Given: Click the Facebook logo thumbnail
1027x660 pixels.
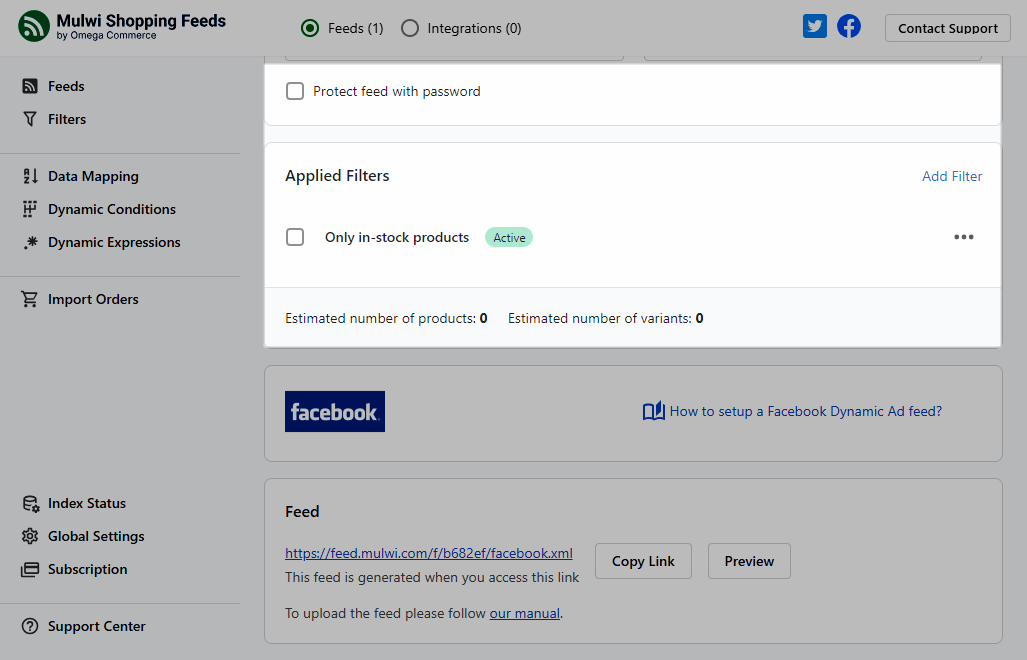Looking at the screenshot, I should 335,412.
